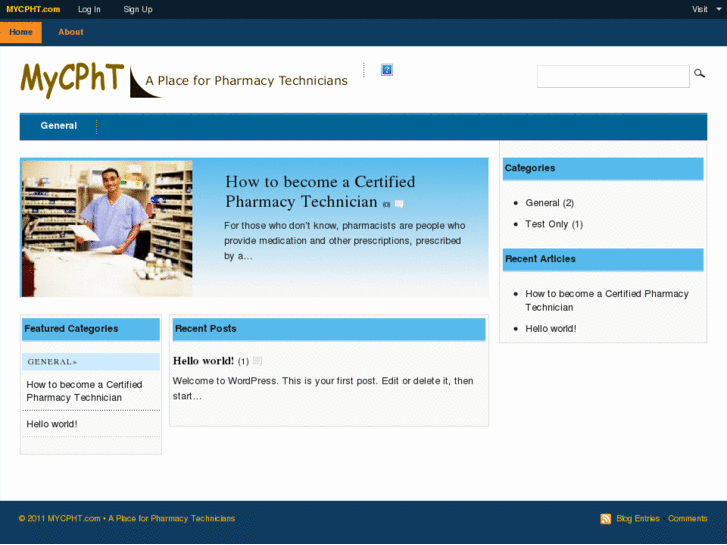727x545 pixels.
Task: Click the blue question mark icon
Action: [387, 70]
